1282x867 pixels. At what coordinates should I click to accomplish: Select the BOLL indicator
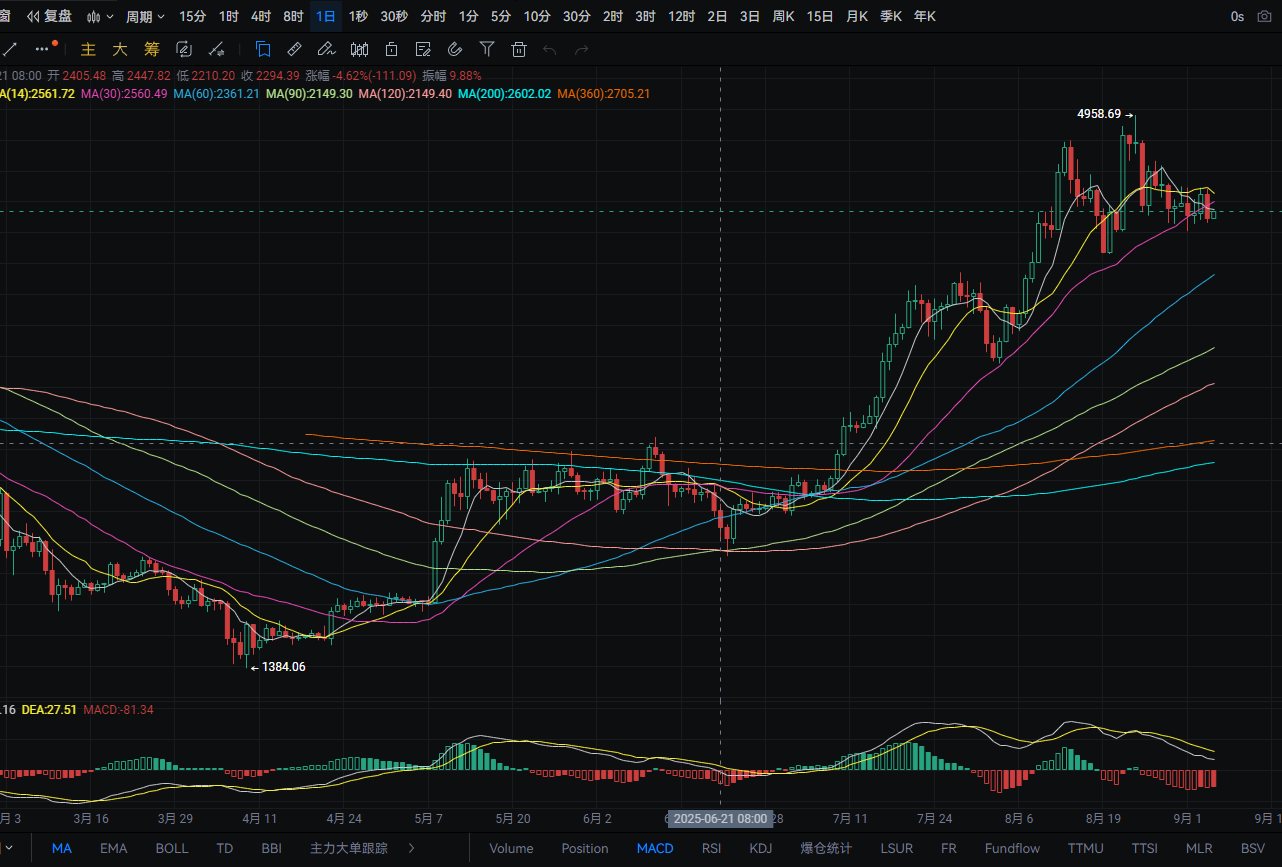[x=172, y=848]
